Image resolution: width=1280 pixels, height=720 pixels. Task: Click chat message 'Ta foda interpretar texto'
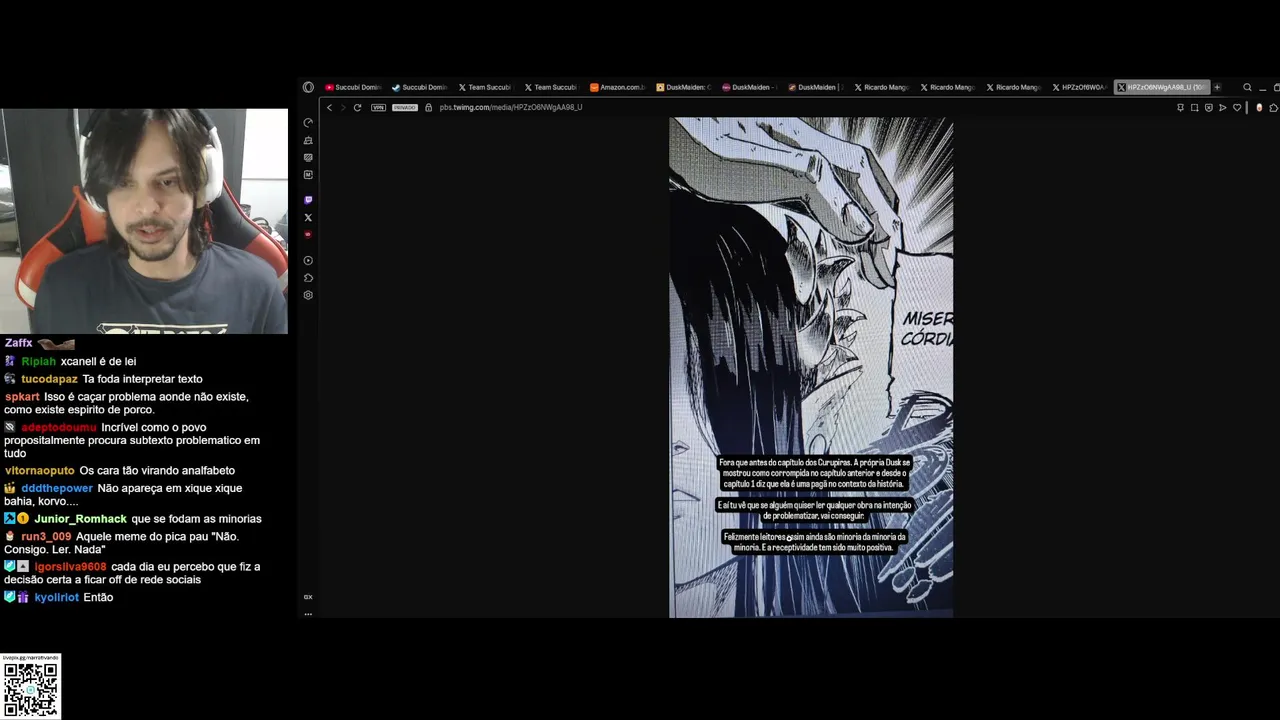[x=142, y=379]
